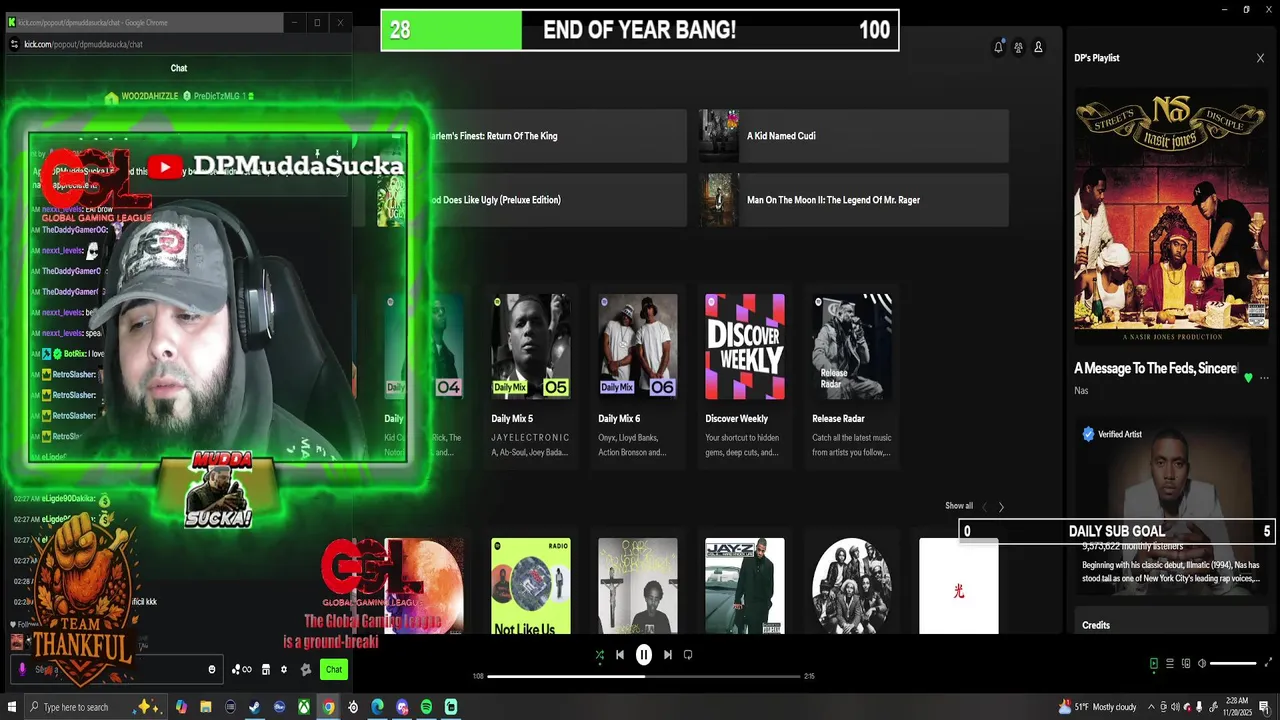1280x720 pixels.
Task: Open artist Nas under the song title
Action: tap(1081, 390)
